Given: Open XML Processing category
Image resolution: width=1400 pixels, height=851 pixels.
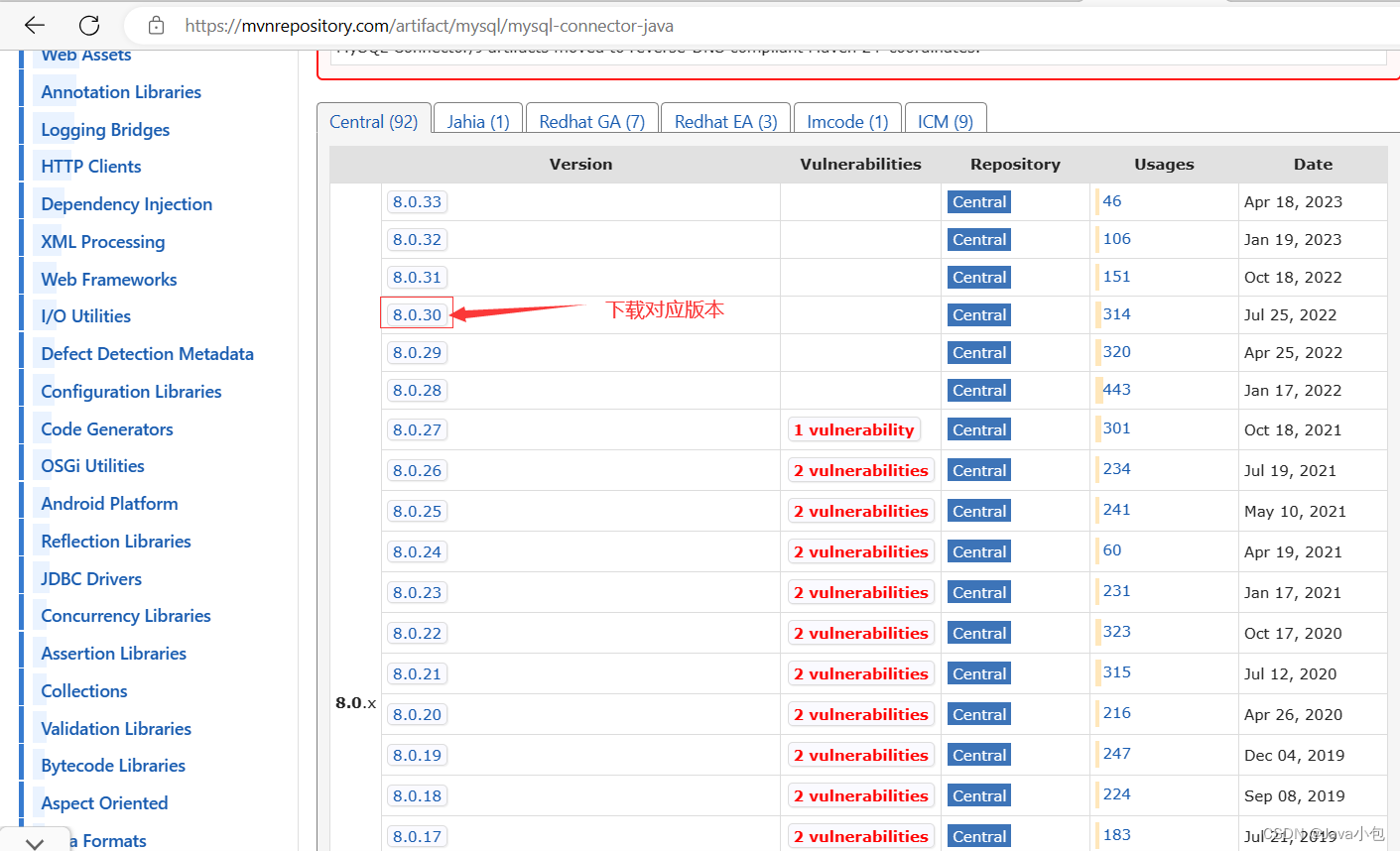Looking at the screenshot, I should [x=103, y=242].
